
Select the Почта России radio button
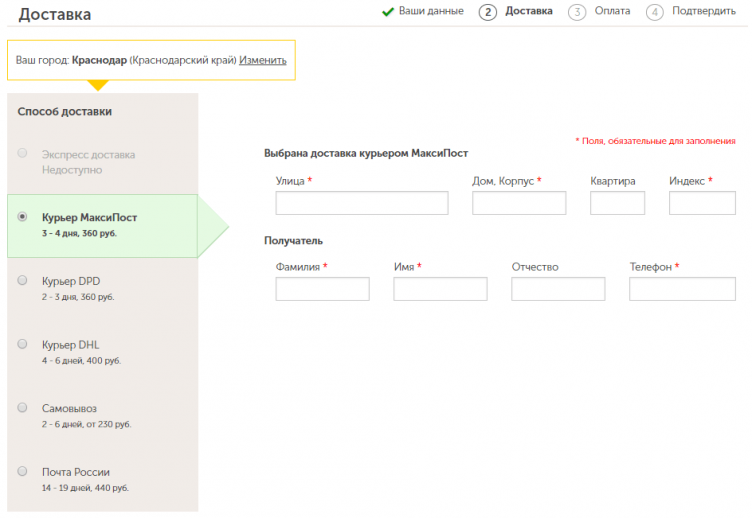(23, 471)
